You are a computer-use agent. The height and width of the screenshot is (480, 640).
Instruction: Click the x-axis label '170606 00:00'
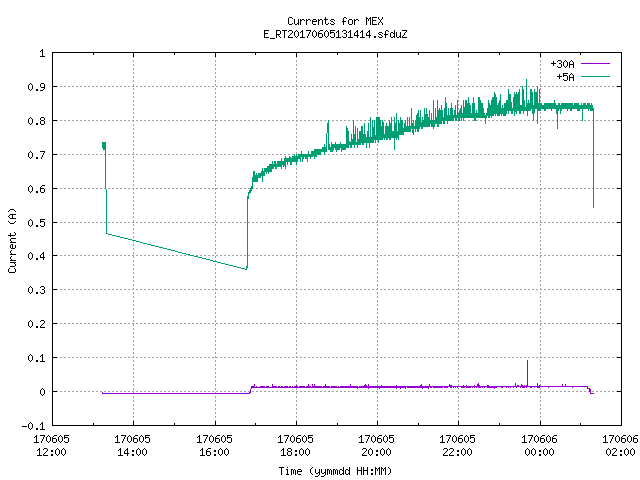pyautogui.click(x=540, y=446)
